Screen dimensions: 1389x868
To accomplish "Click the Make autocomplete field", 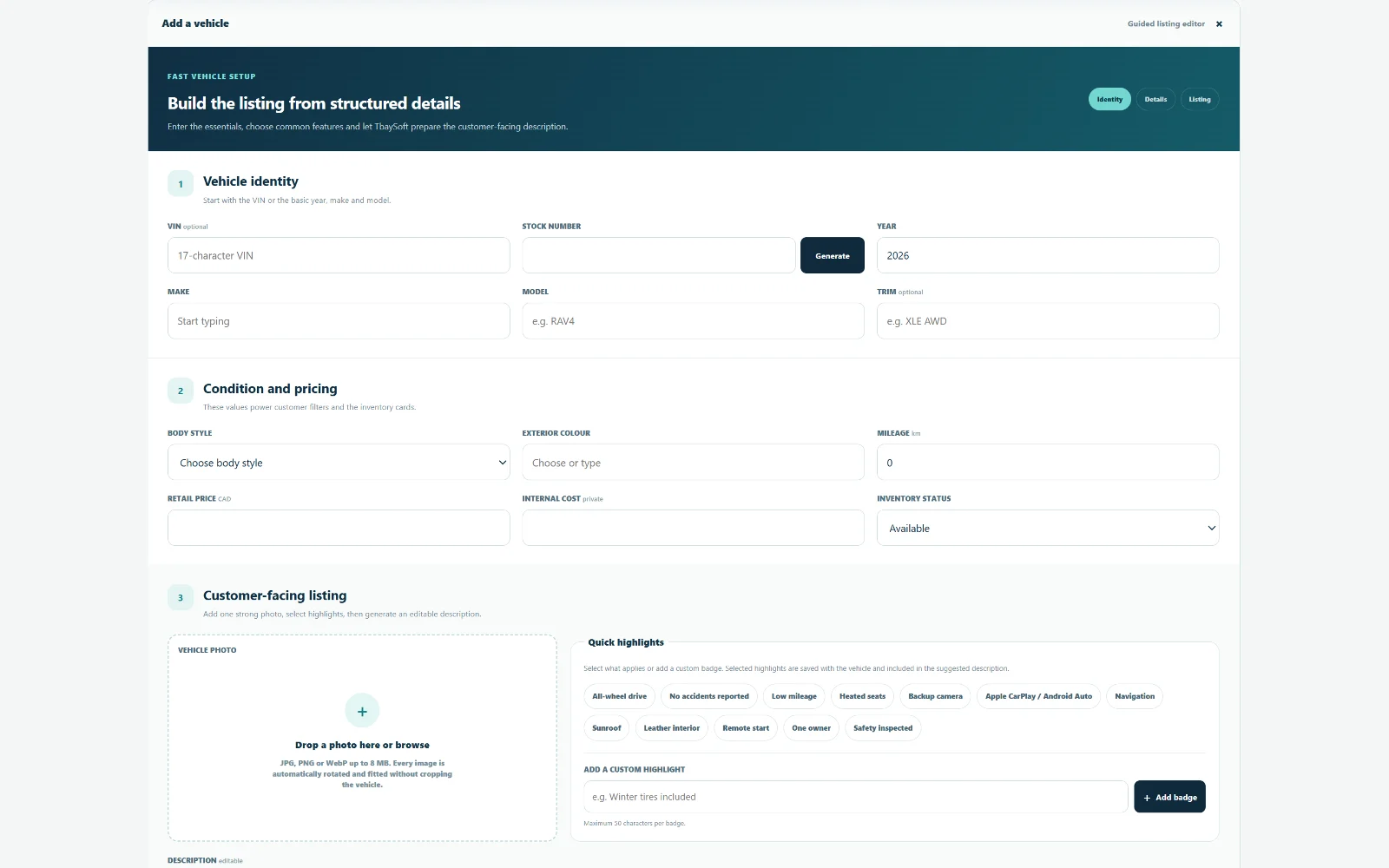I will [x=339, y=321].
